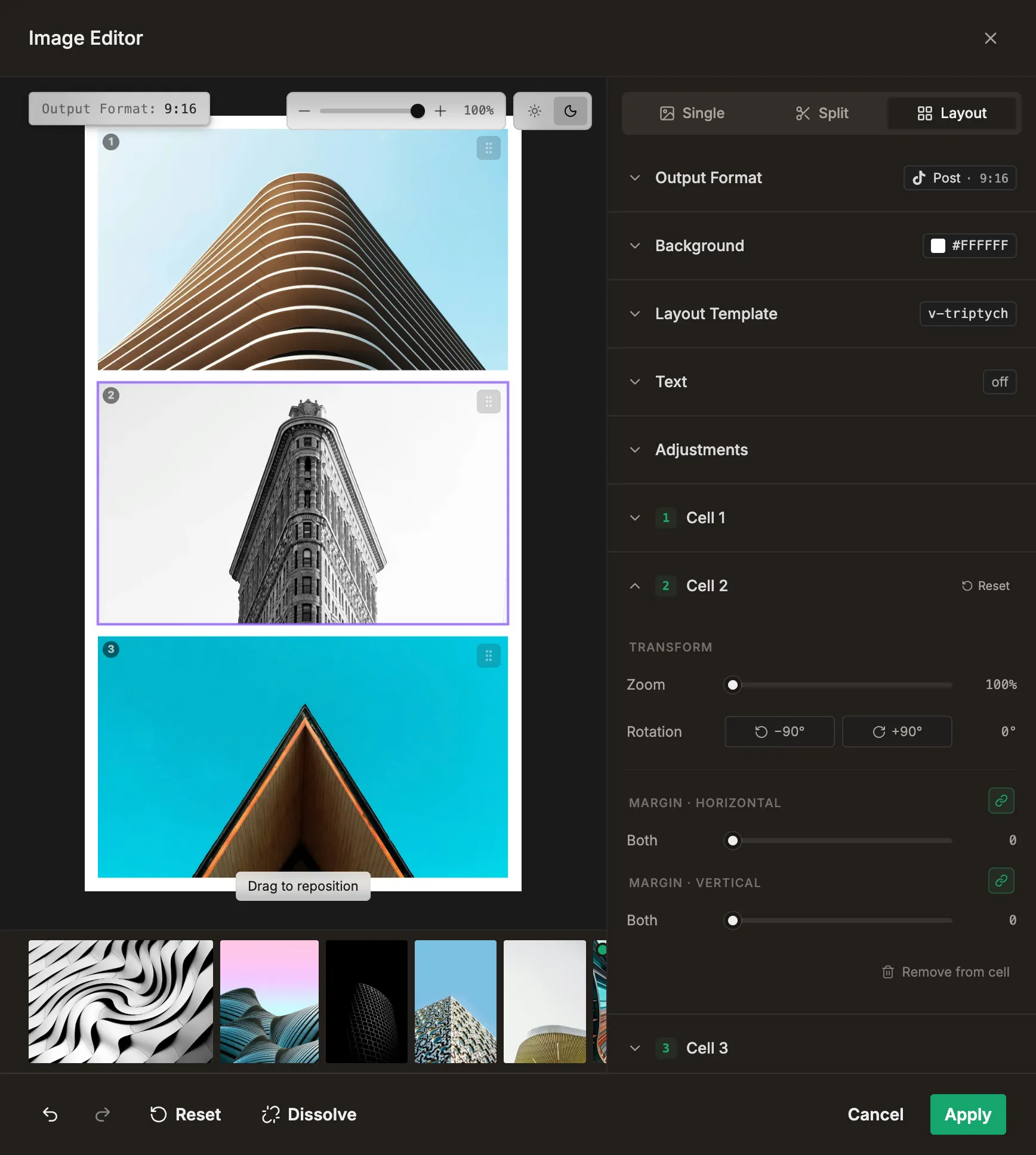Viewport: 1036px width, 1155px height.
Task: Click the zoom in plus icon
Action: (x=440, y=111)
